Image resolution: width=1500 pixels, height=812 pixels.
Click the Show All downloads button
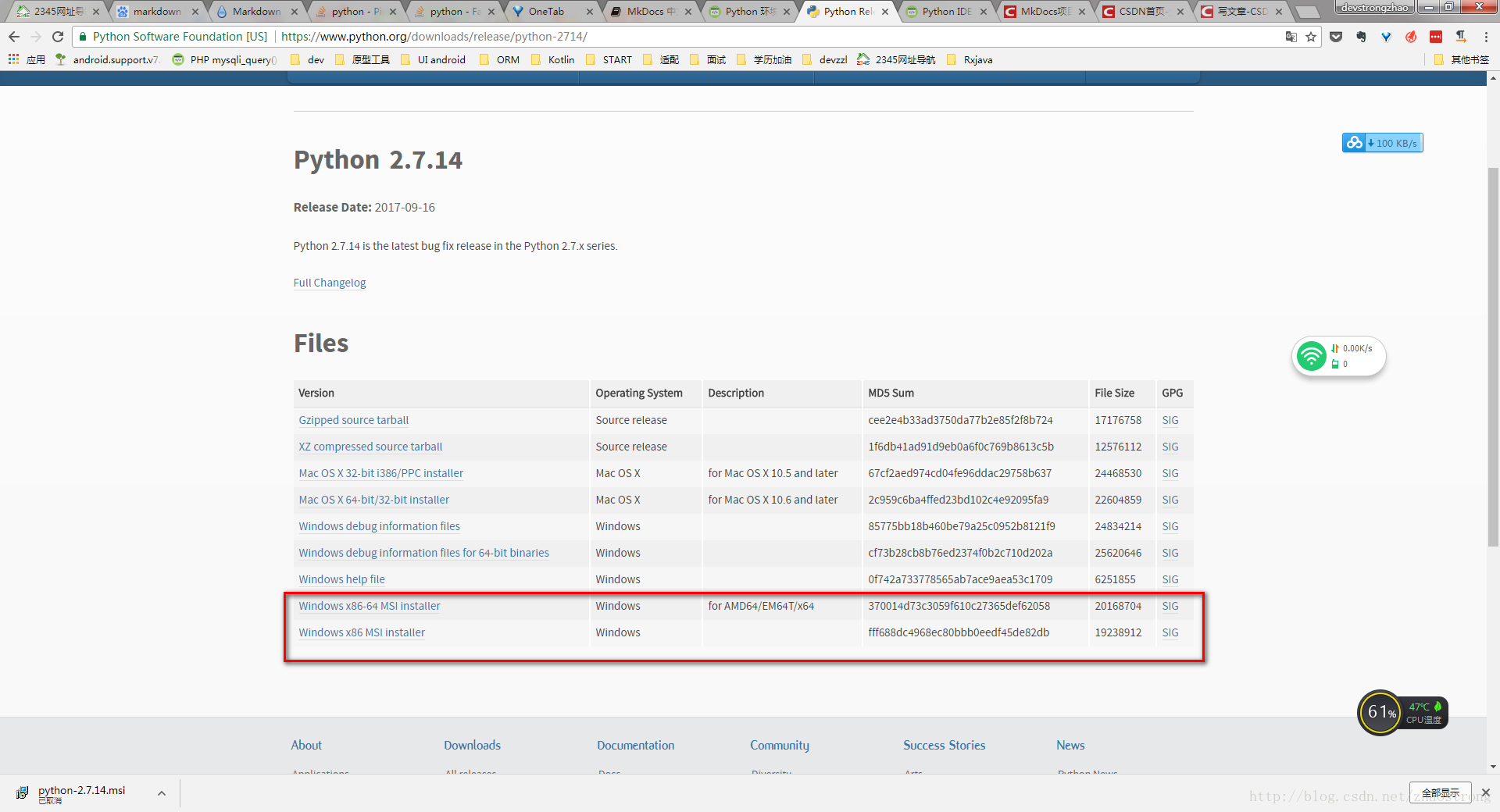click(x=1440, y=792)
